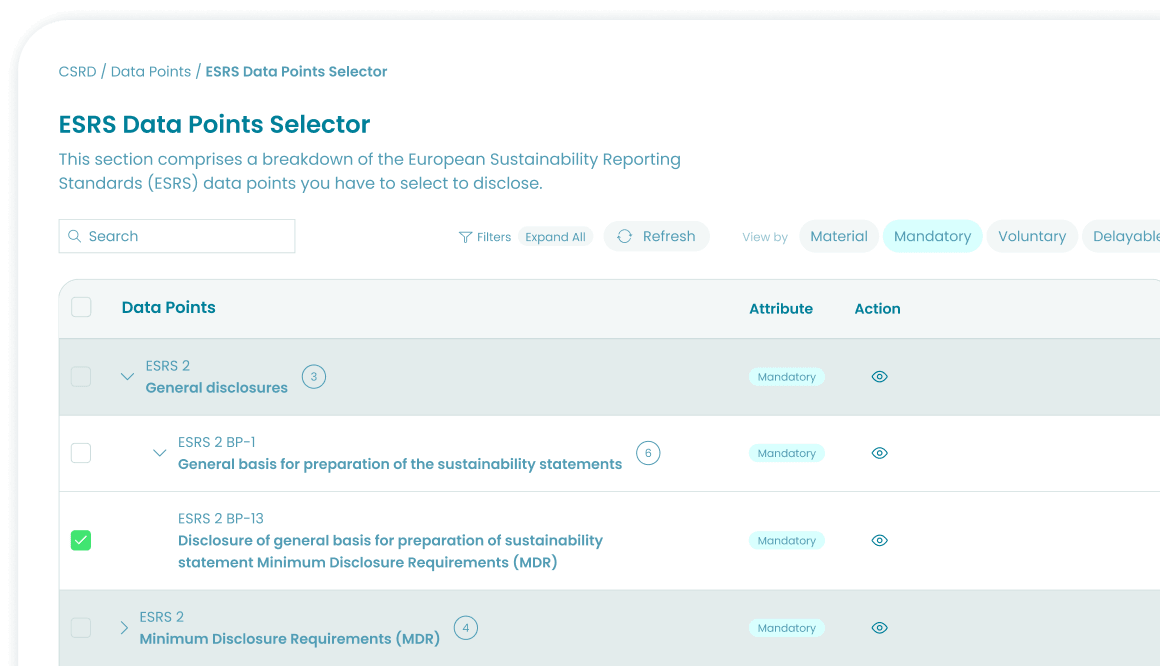Click the Mandatory tag on ESRS 2 BP-13 row

click(x=786, y=540)
